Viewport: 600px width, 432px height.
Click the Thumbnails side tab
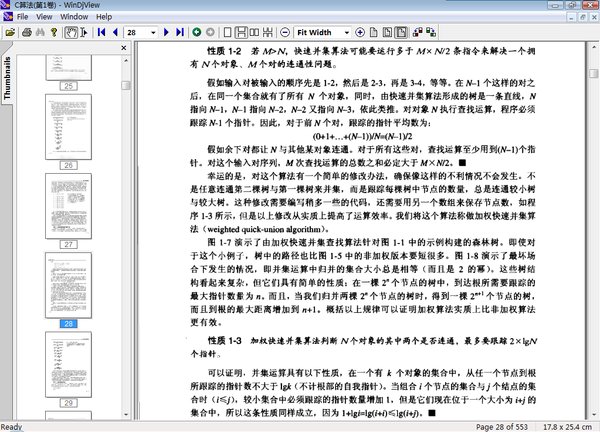click(x=7, y=78)
